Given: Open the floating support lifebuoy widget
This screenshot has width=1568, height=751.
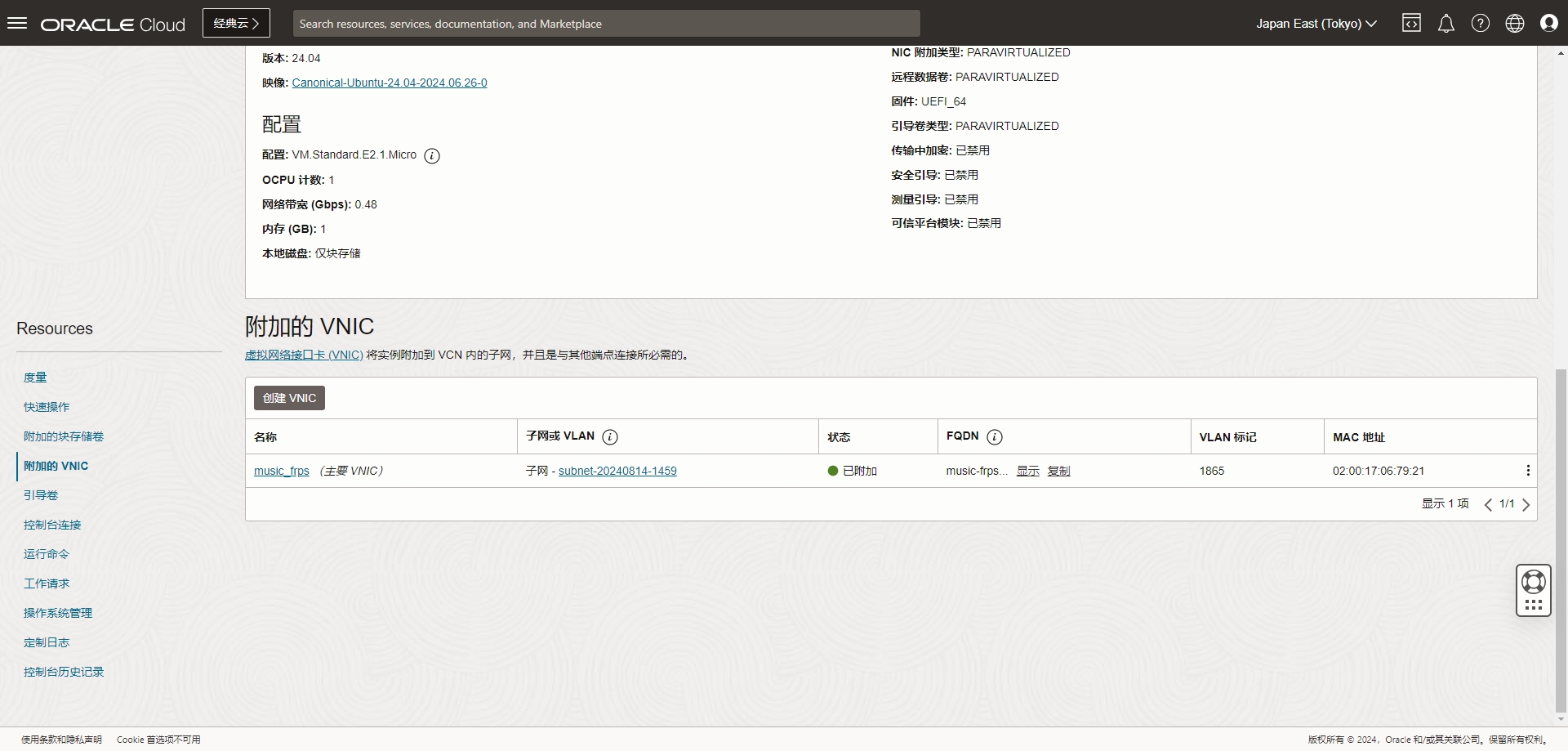Looking at the screenshot, I should tap(1533, 582).
